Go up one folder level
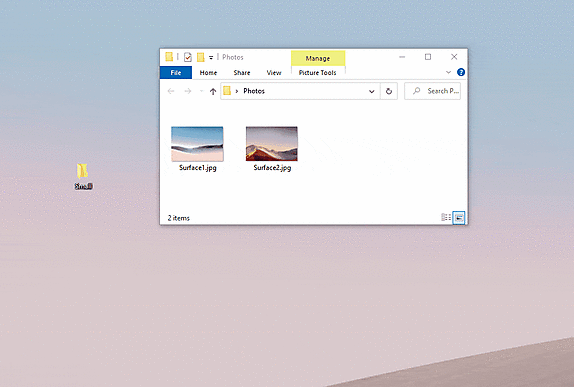 pyautogui.click(x=213, y=91)
